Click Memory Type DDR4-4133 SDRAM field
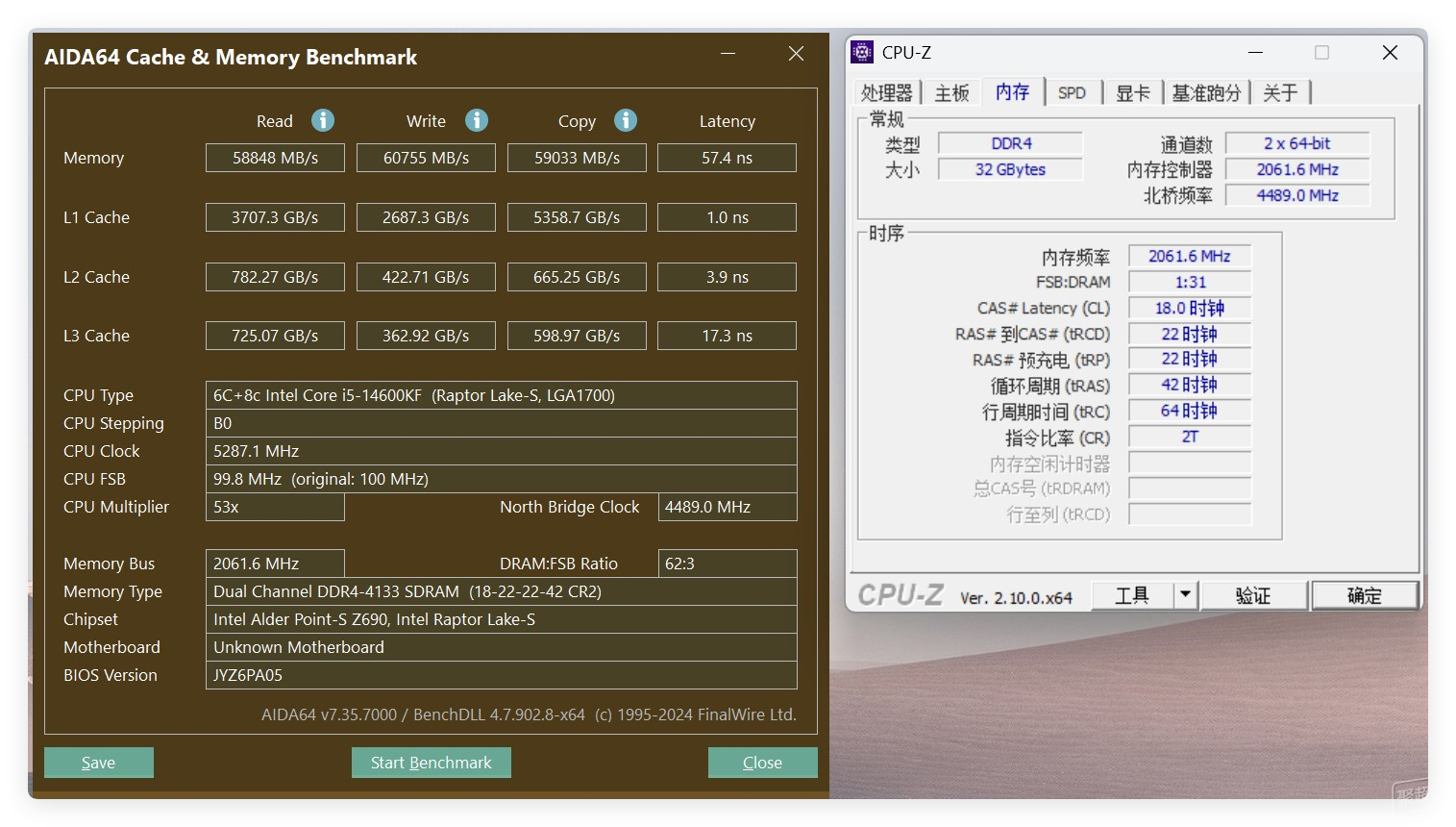The height and width of the screenshot is (827, 1456). (x=502, y=591)
